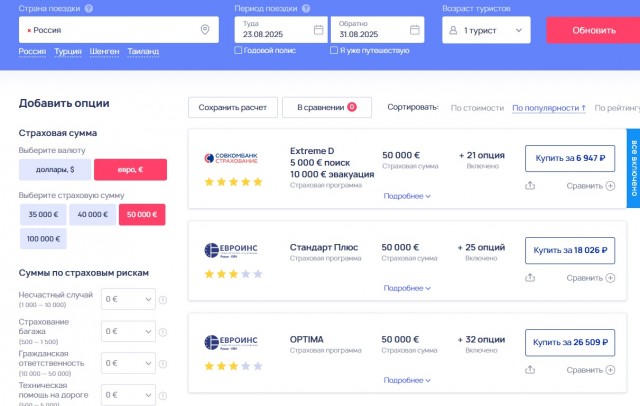Sort results По рейтингу
Image resolution: width=640 pixels, height=406 pixels.
[x=617, y=108]
